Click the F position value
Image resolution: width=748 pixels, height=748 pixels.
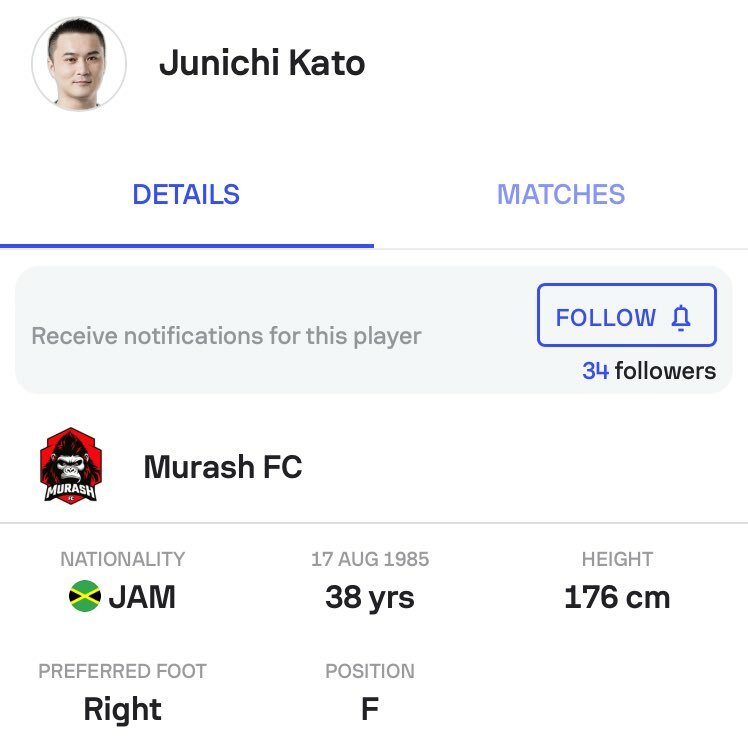pos(370,709)
